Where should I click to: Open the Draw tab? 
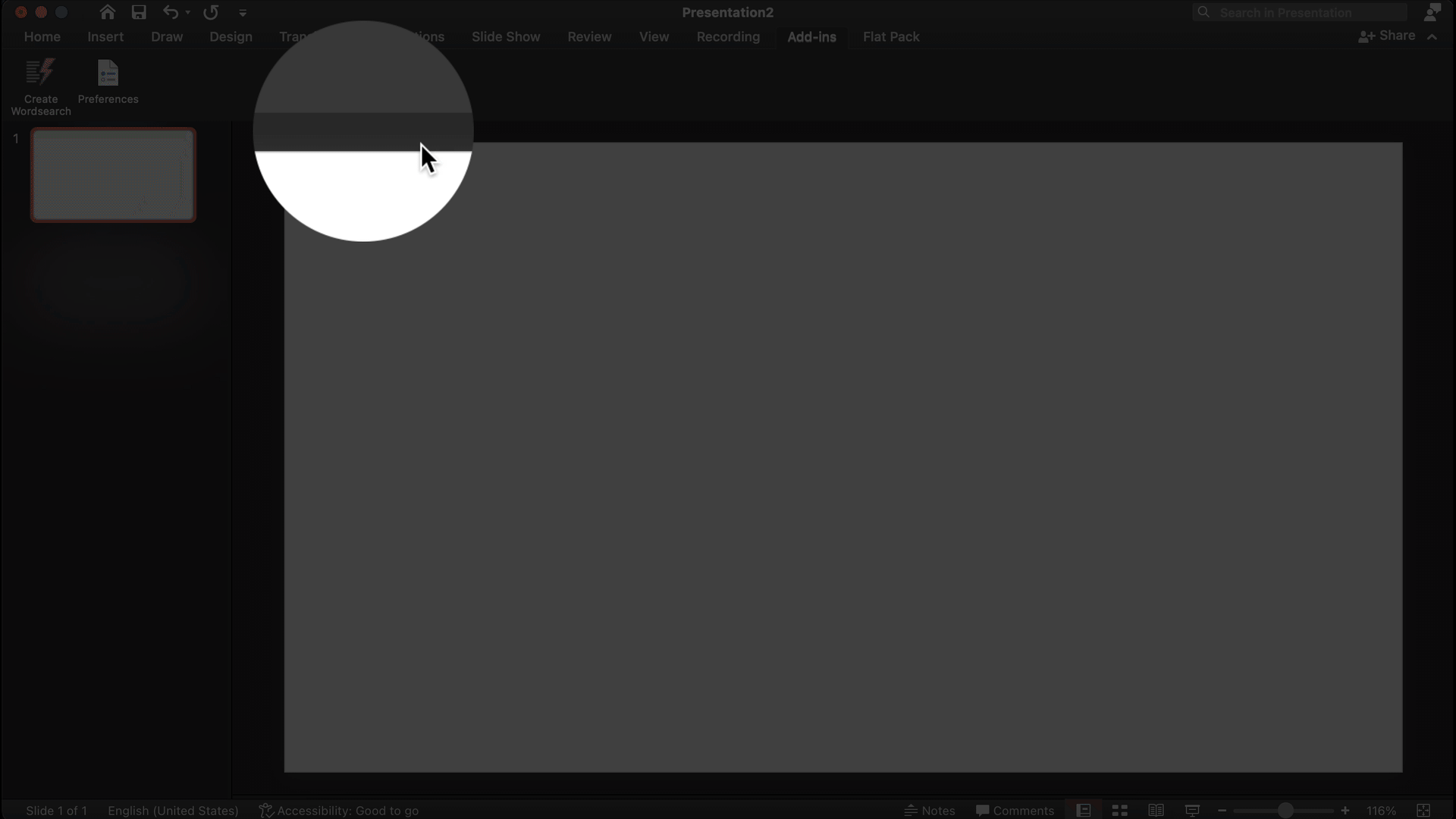167,36
